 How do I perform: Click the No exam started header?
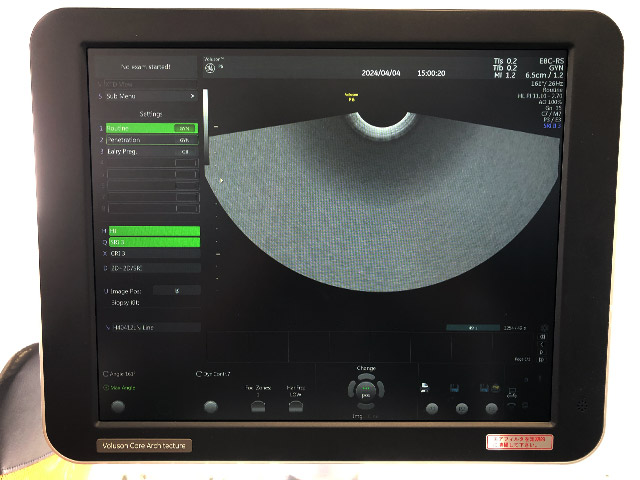(x=146, y=67)
